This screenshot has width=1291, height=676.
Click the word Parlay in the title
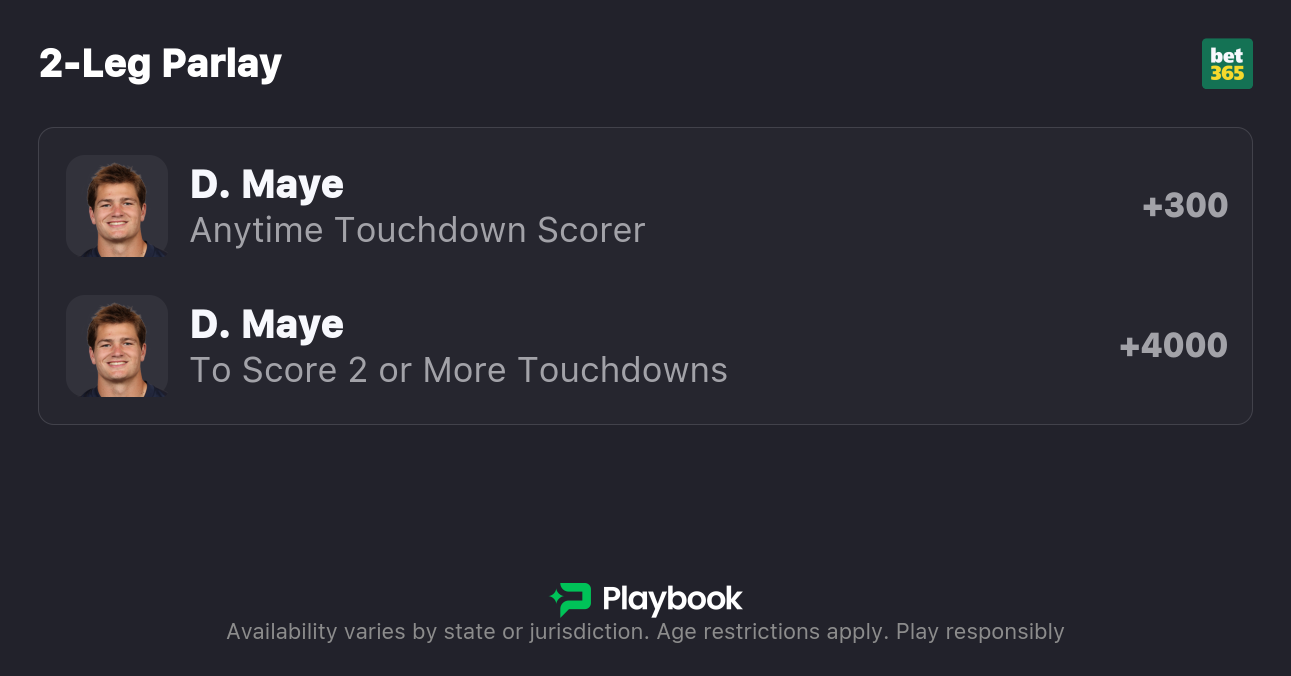(x=222, y=64)
